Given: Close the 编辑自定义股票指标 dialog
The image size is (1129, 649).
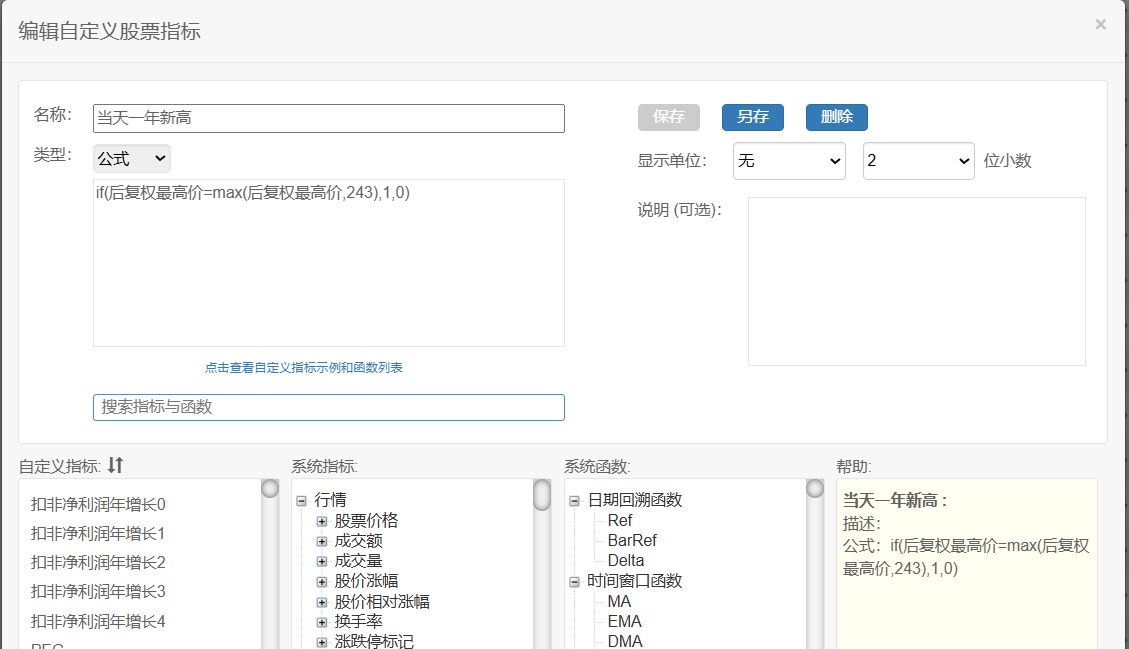Looking at the screenshot, I should [x=1100, y=25].
